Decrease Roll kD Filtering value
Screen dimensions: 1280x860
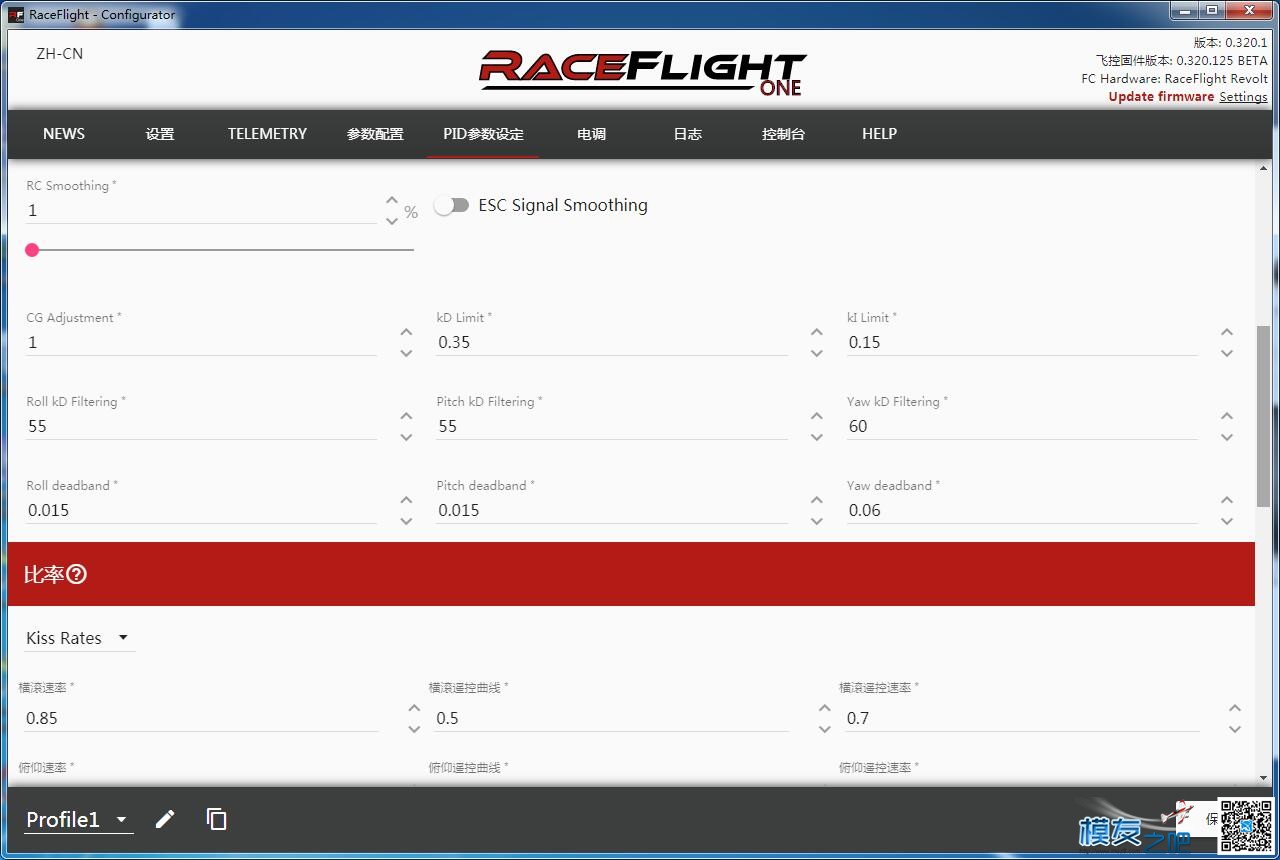406,436
